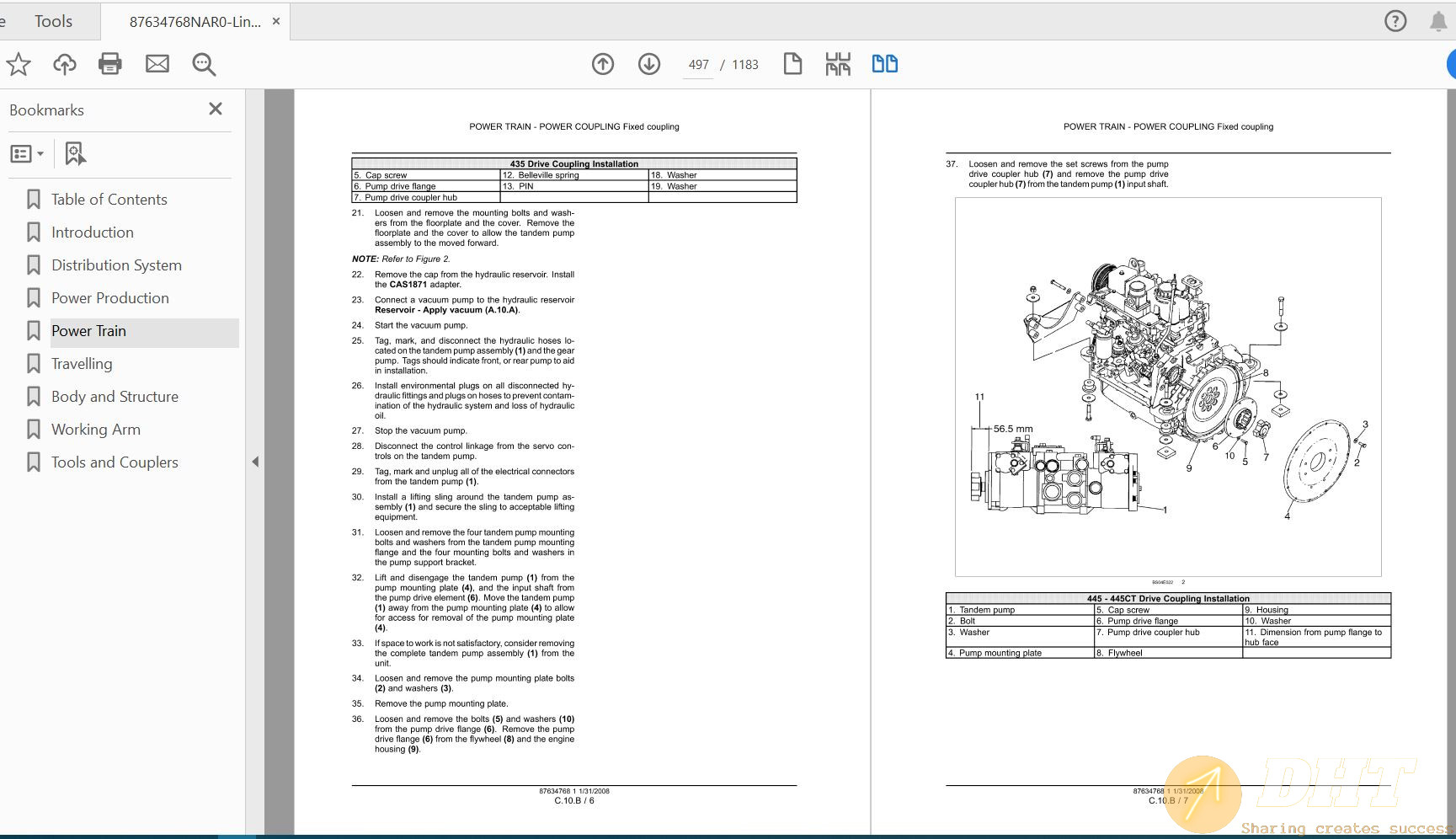The height and width of the screenshot is (839, 1456).
Task: Select the 87634768NAR0 document tab
Action: point(195,22)
